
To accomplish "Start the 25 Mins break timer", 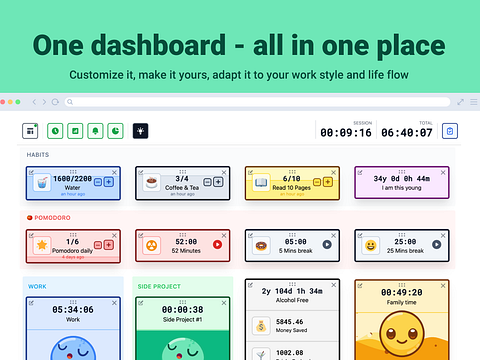I will 437,245.
